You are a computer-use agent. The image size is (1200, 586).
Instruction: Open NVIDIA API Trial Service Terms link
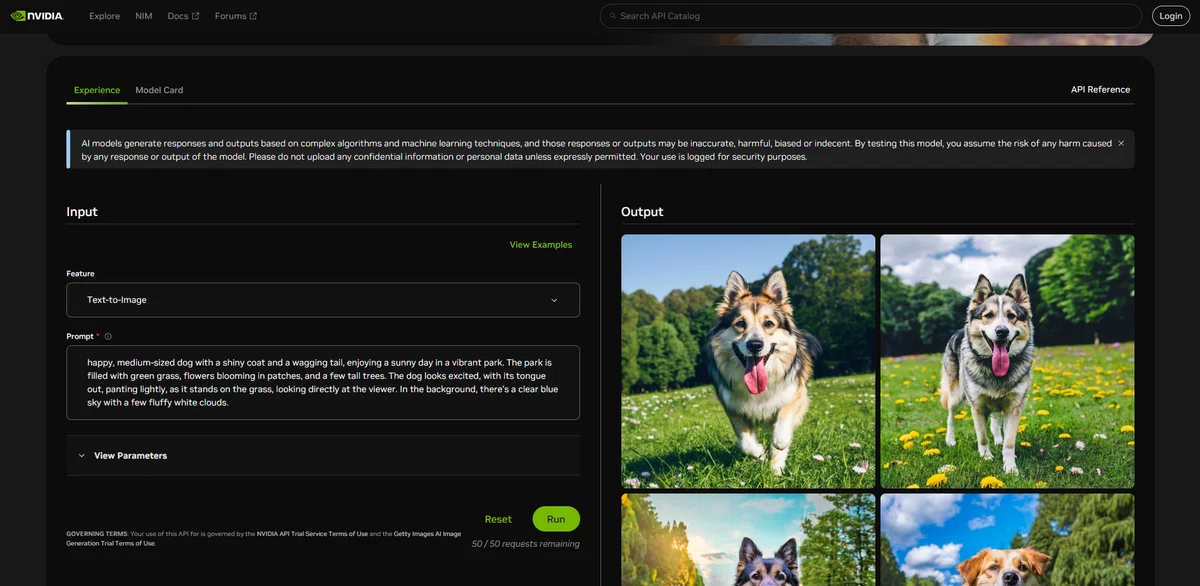click(312, 534)
